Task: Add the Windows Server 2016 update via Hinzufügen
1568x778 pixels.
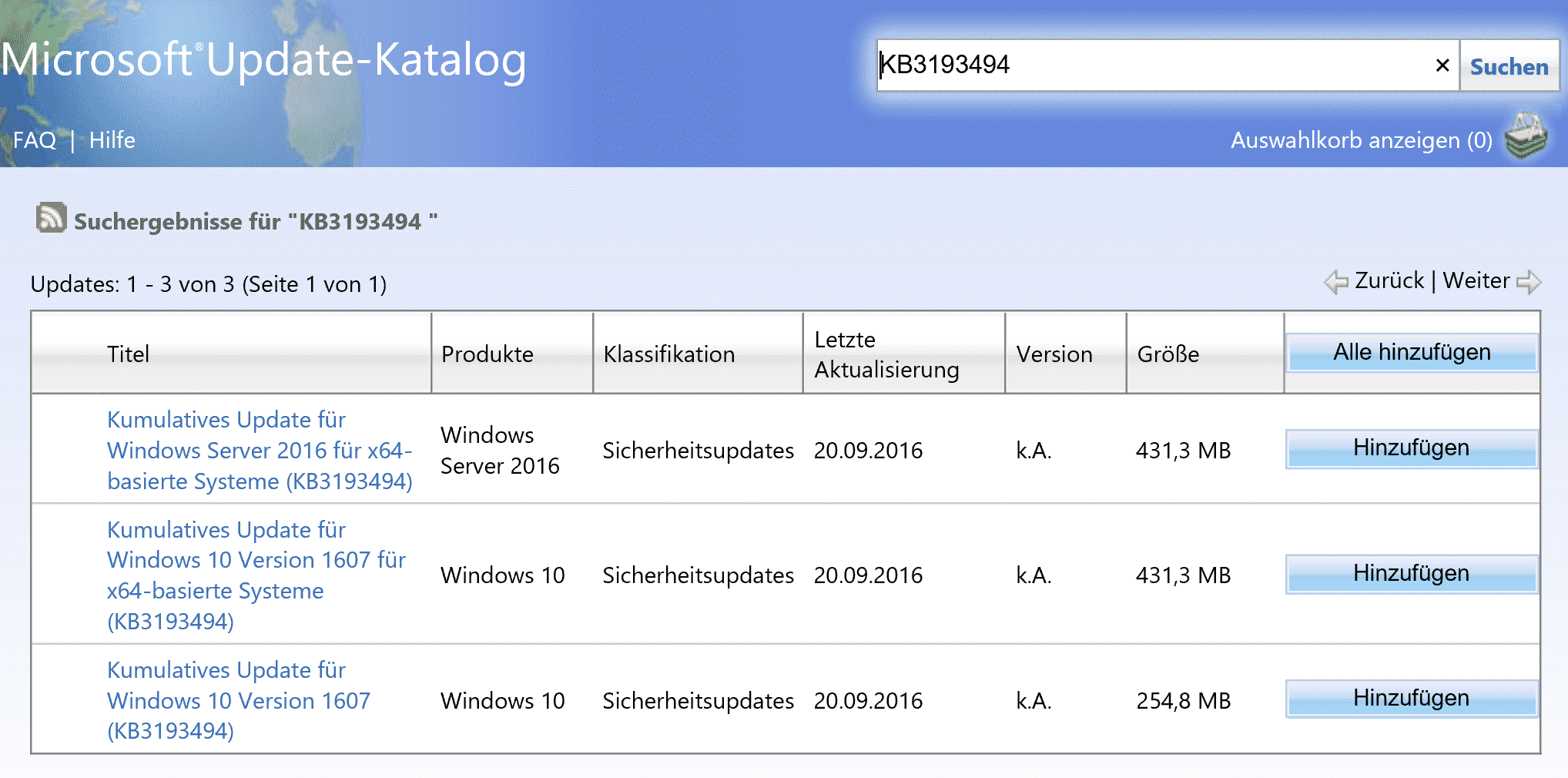Action: pyautogui.click(x=1412, y=448)
